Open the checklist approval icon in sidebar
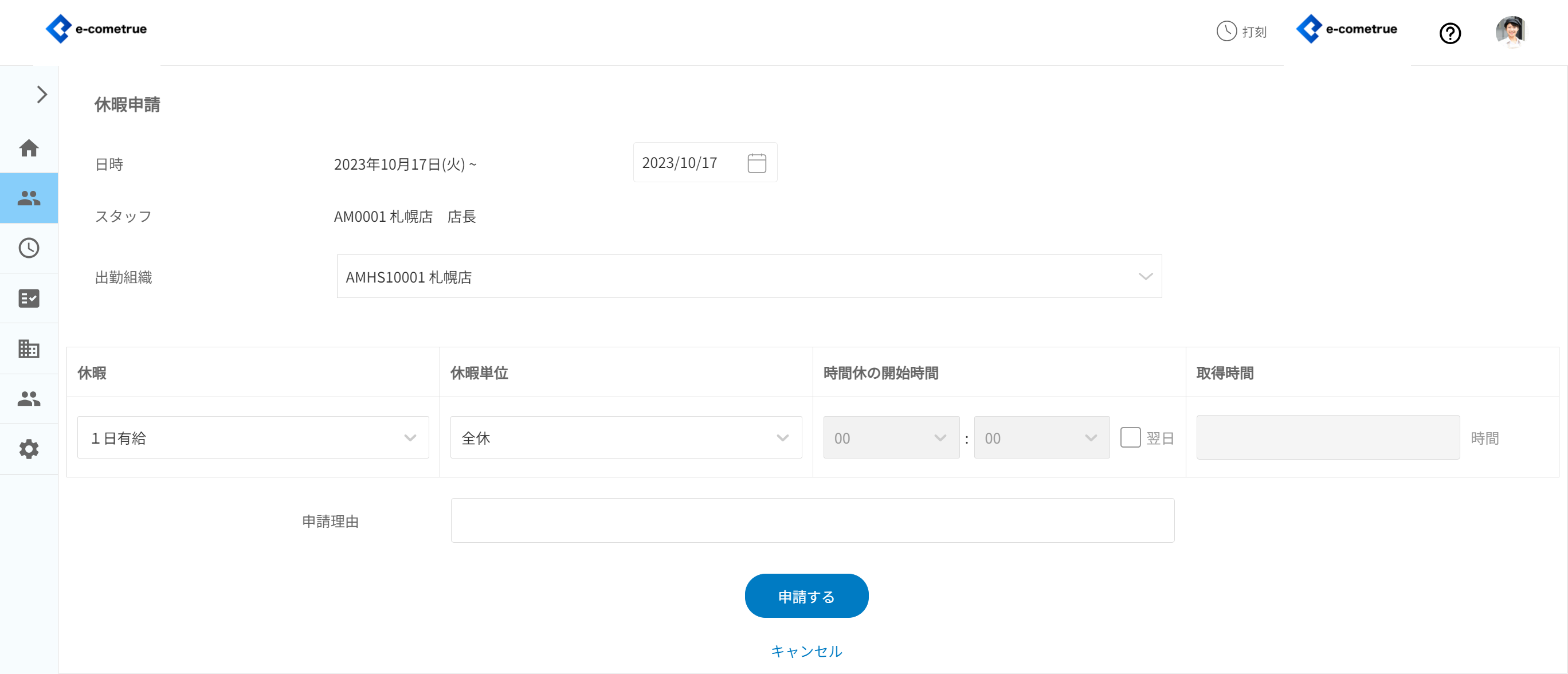Viewport: 1568px width, 674px height. 29,299
